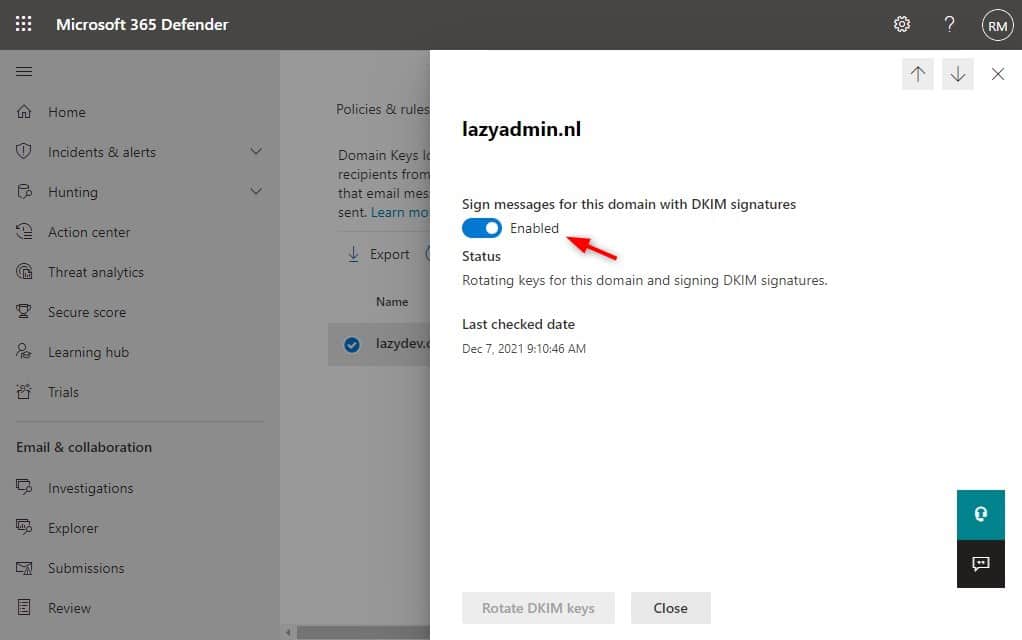The image size is (1022, 640).
Task: Click the horizontal scrollbar left arrow
Action: click(x=287, y=632)
